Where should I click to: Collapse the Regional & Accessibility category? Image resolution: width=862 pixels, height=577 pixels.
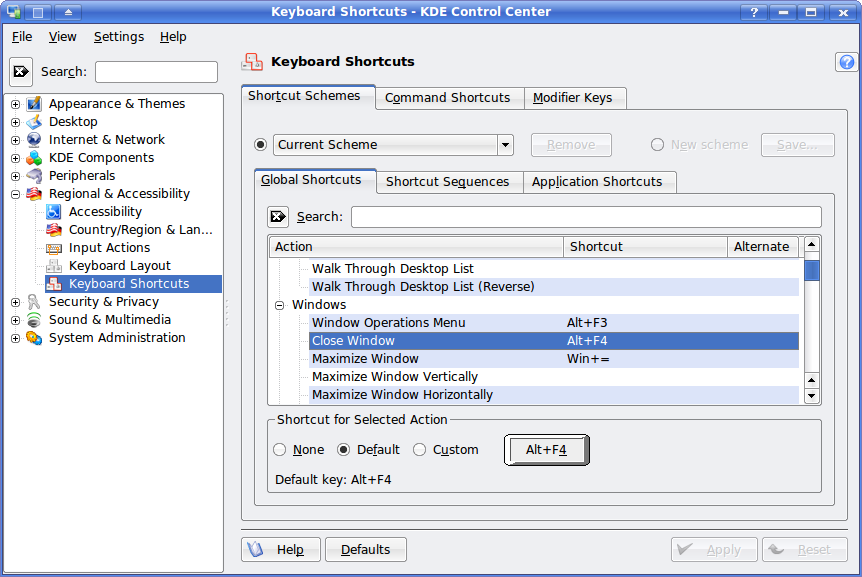point(15,194)
